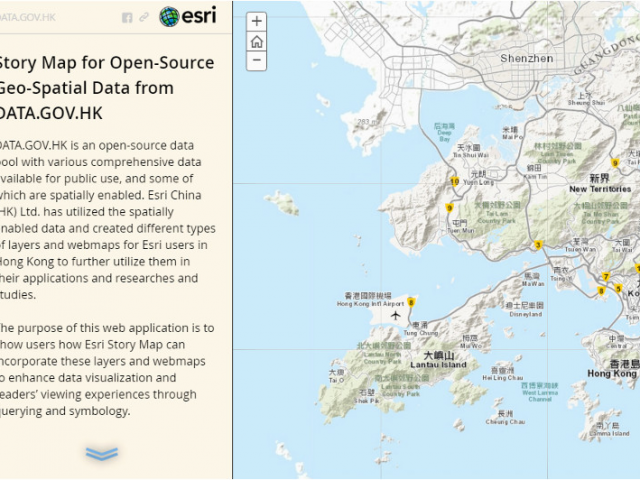Select marker 8 beside Hong Kong Intl Airport
Viewport: 640px width, 480px height.
411,302
